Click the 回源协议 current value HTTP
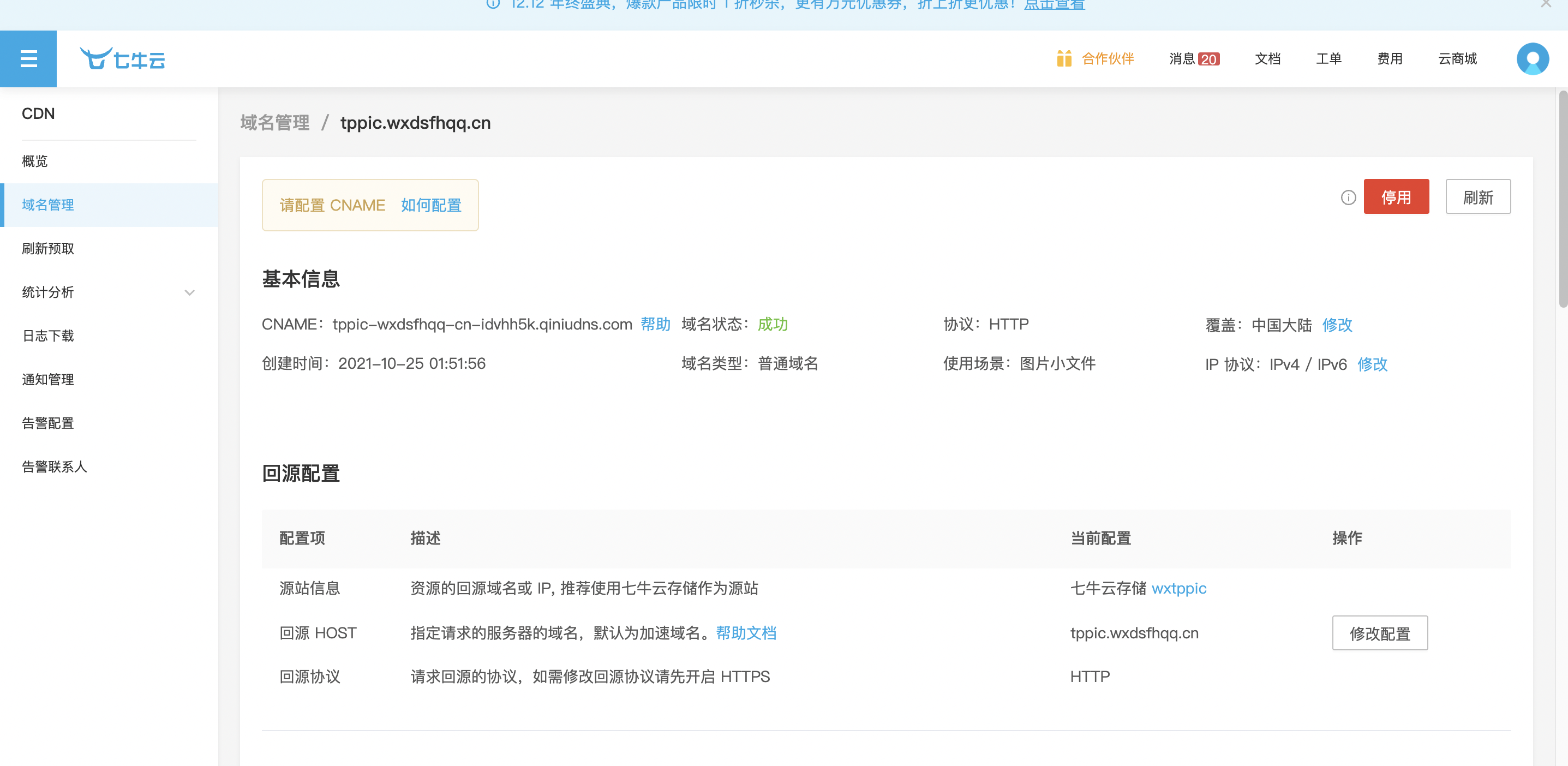The image size is (1568, 766). 1090,677
